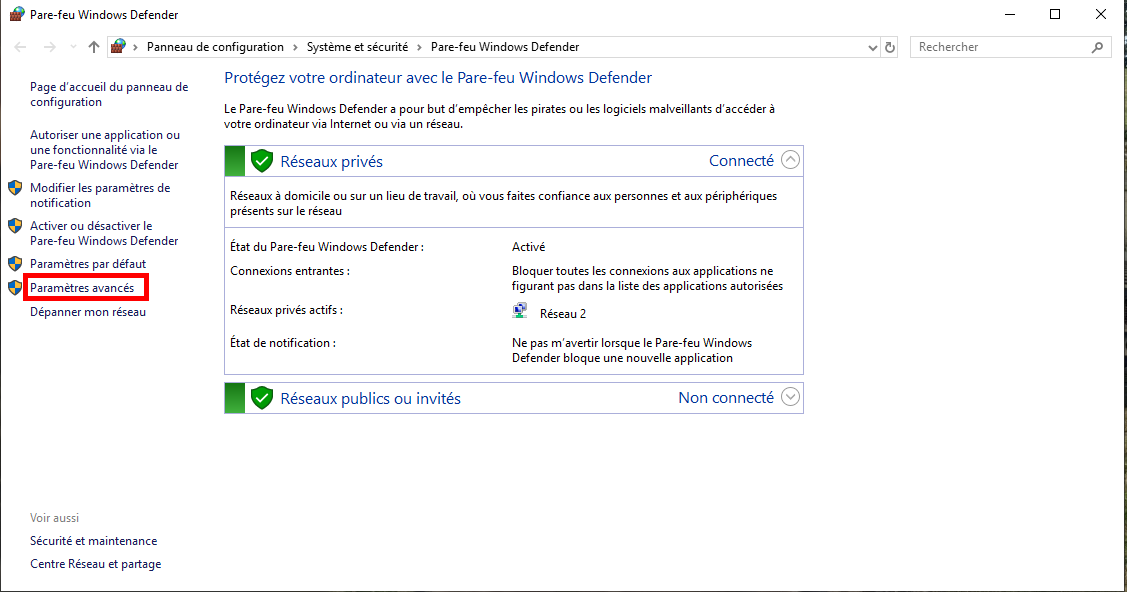Click the Connecté status text
The height and width of the screenshot is (592, 1127).
[x=741, y=161]
